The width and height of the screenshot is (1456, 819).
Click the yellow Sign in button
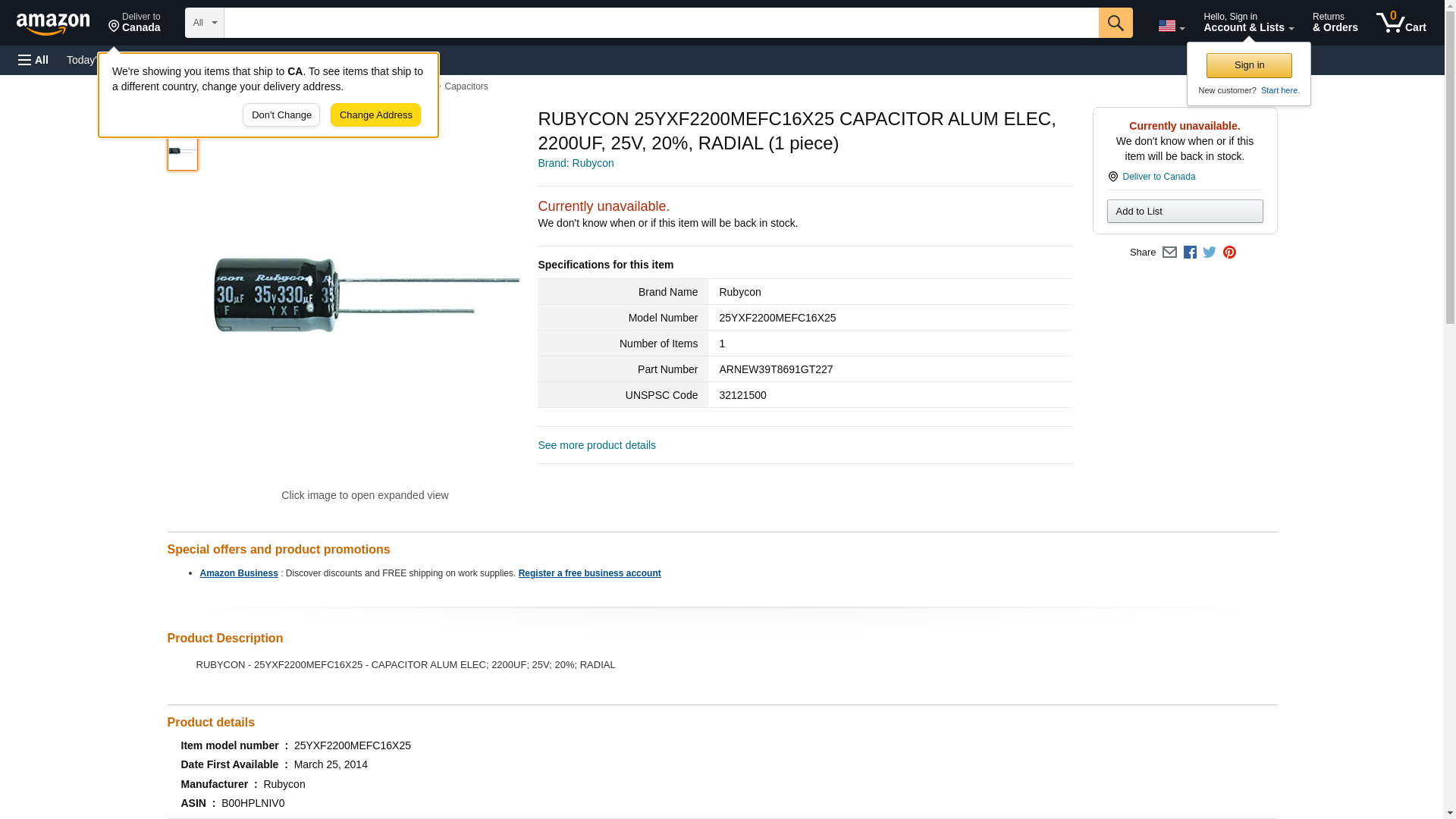pos(1249,65)
